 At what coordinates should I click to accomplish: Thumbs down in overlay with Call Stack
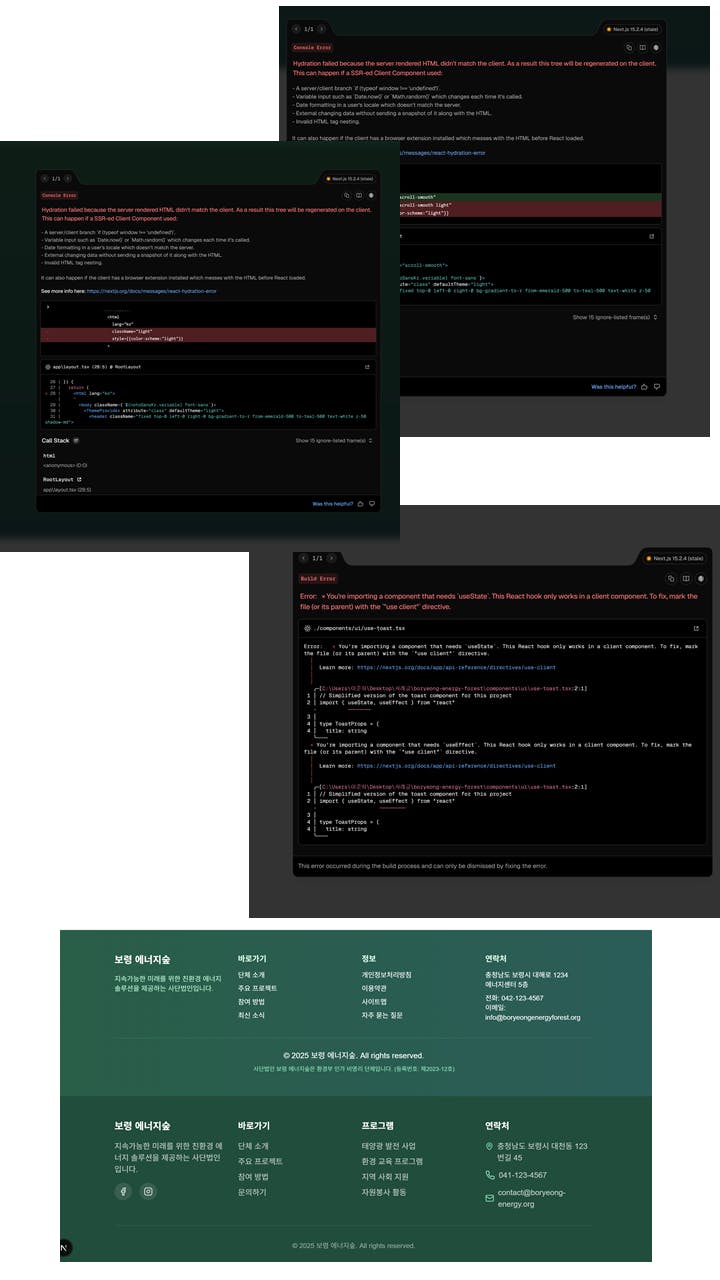pyautogui.click(x=372, y=504)
